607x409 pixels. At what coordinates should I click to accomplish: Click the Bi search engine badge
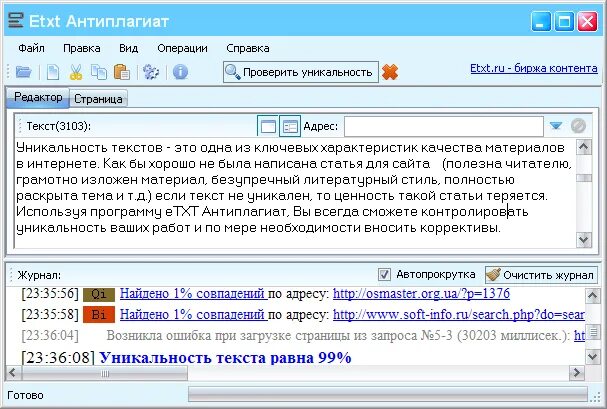[x=99, y=315]
